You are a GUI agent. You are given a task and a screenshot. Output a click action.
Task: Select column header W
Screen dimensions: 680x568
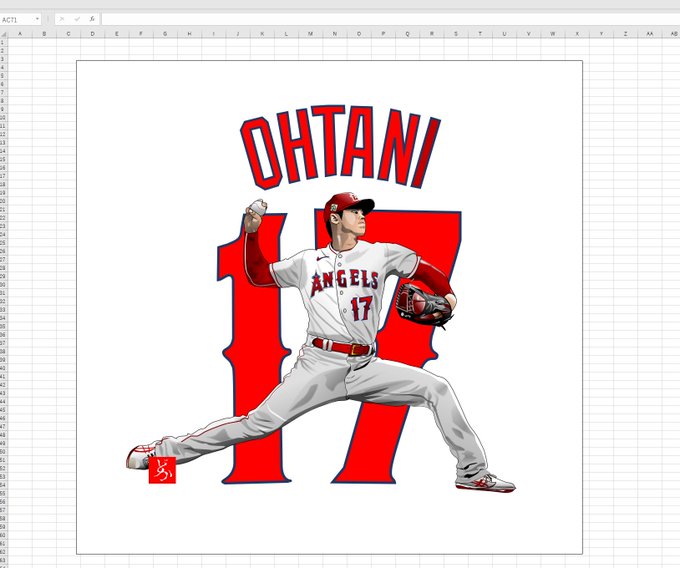pos(553,34)
